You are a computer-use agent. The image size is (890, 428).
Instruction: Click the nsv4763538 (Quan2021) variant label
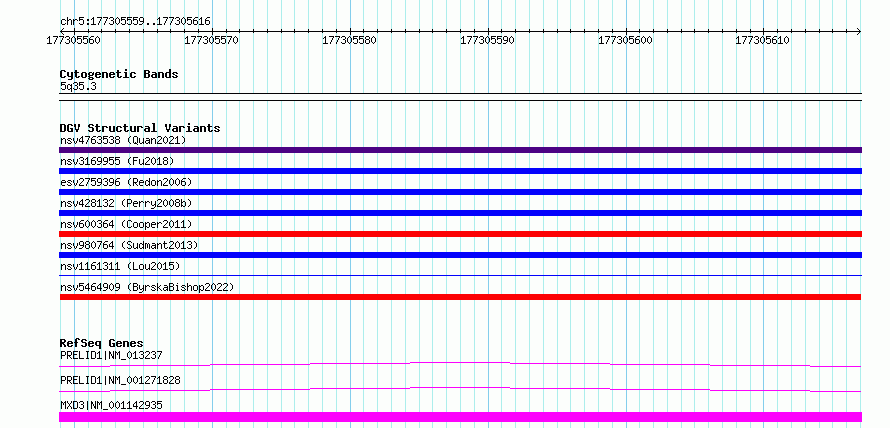pos(123,140)
